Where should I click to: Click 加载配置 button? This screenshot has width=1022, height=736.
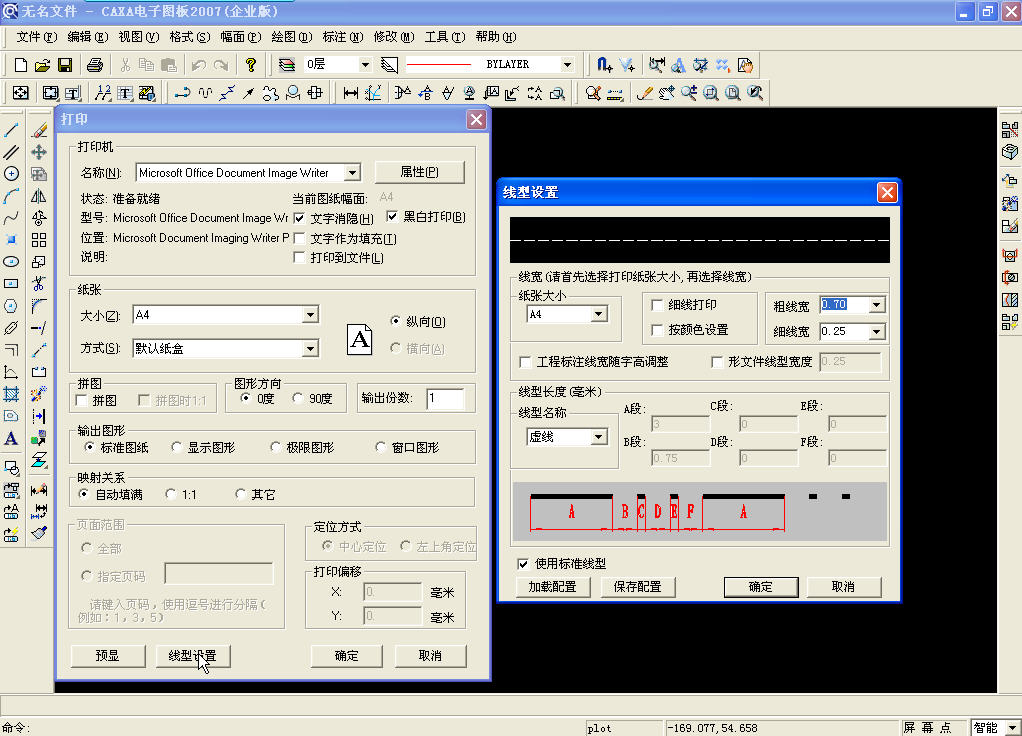pos(553,587)
